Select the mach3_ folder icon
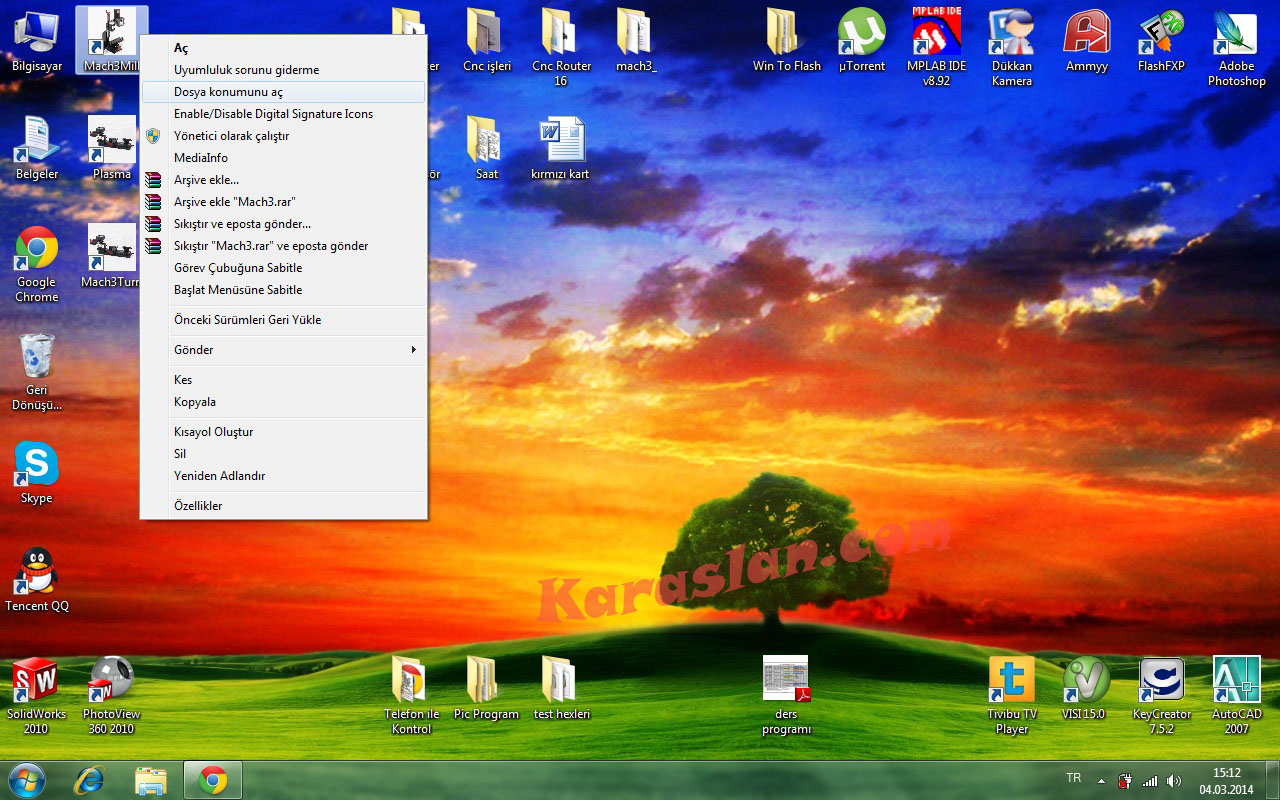This screenshot has width=1280, height=800. coord(636,42)
